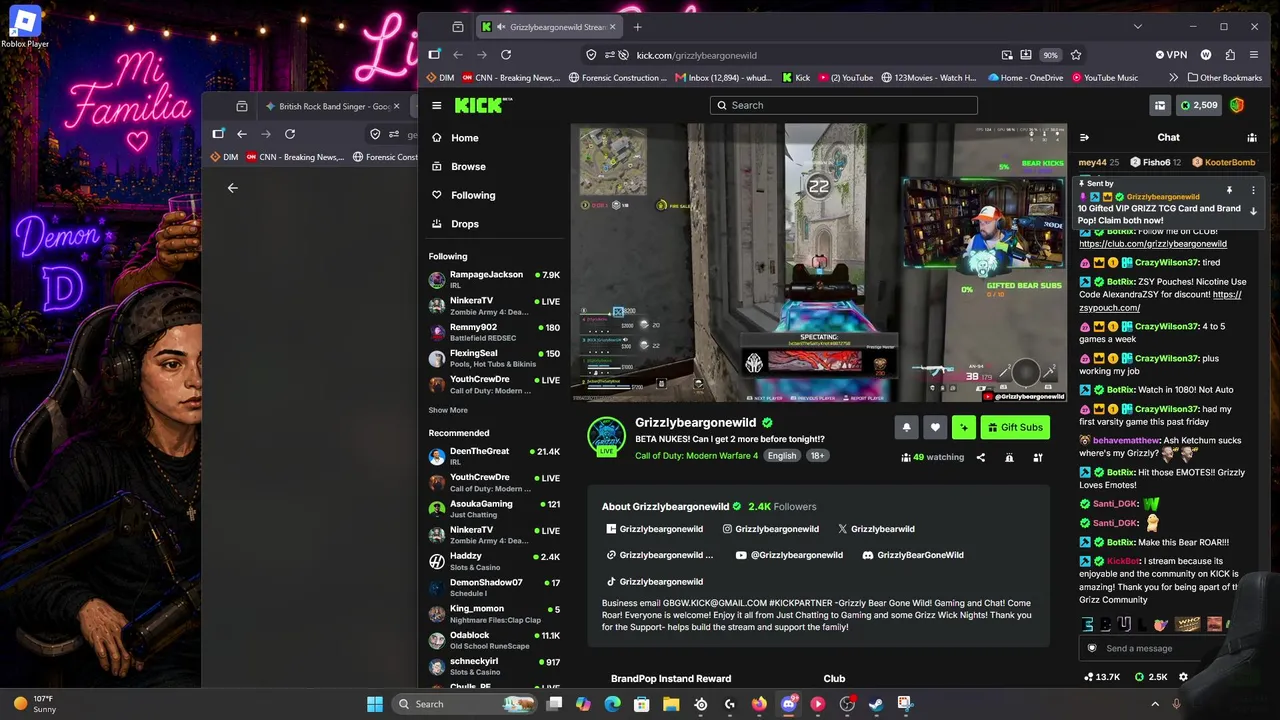The height and width of the screenshot is (720, 1280).
Task: Open the profile avatar menu on Kick
Action: coord(1237,105)
